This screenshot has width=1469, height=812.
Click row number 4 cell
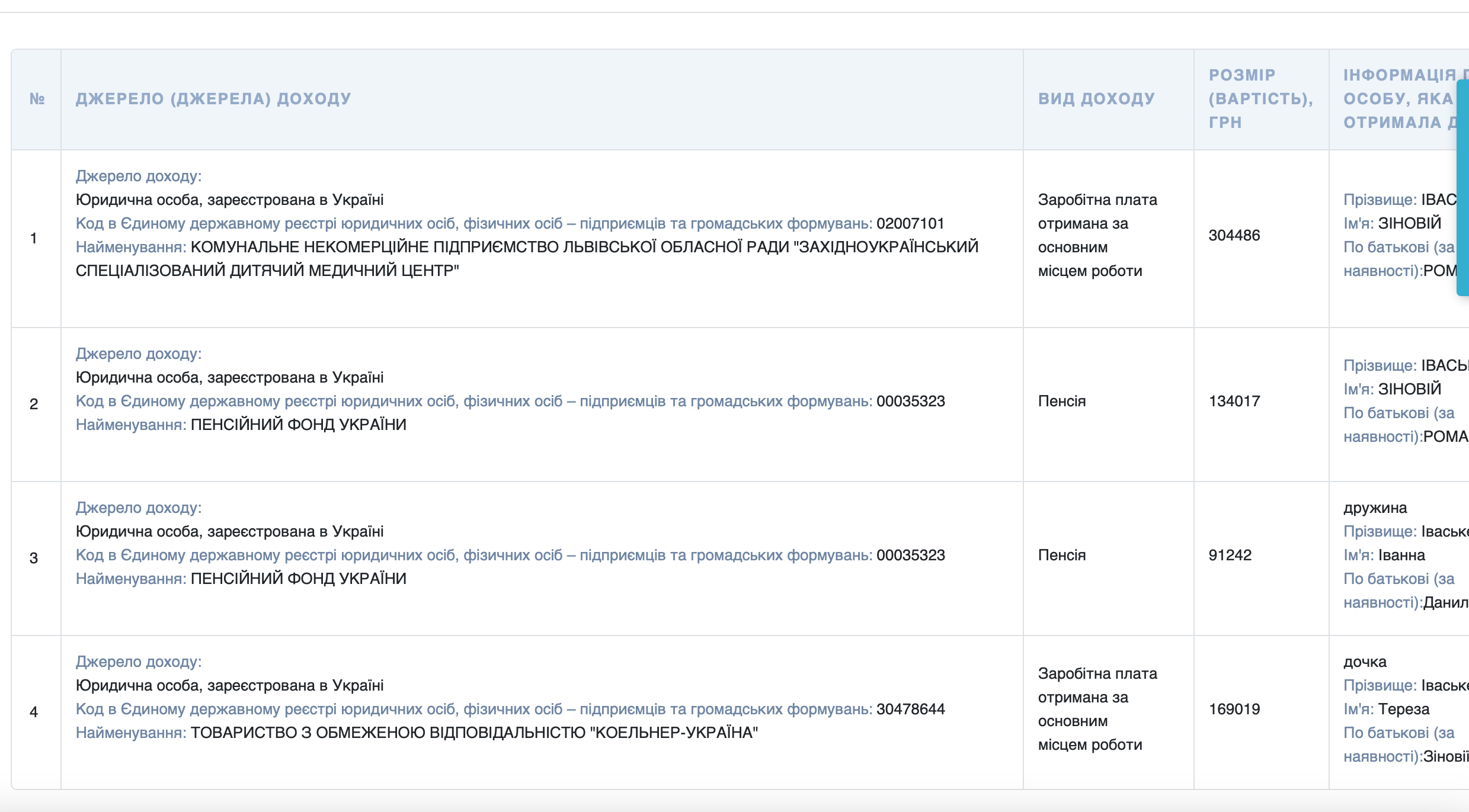click(x=34, y=712)
